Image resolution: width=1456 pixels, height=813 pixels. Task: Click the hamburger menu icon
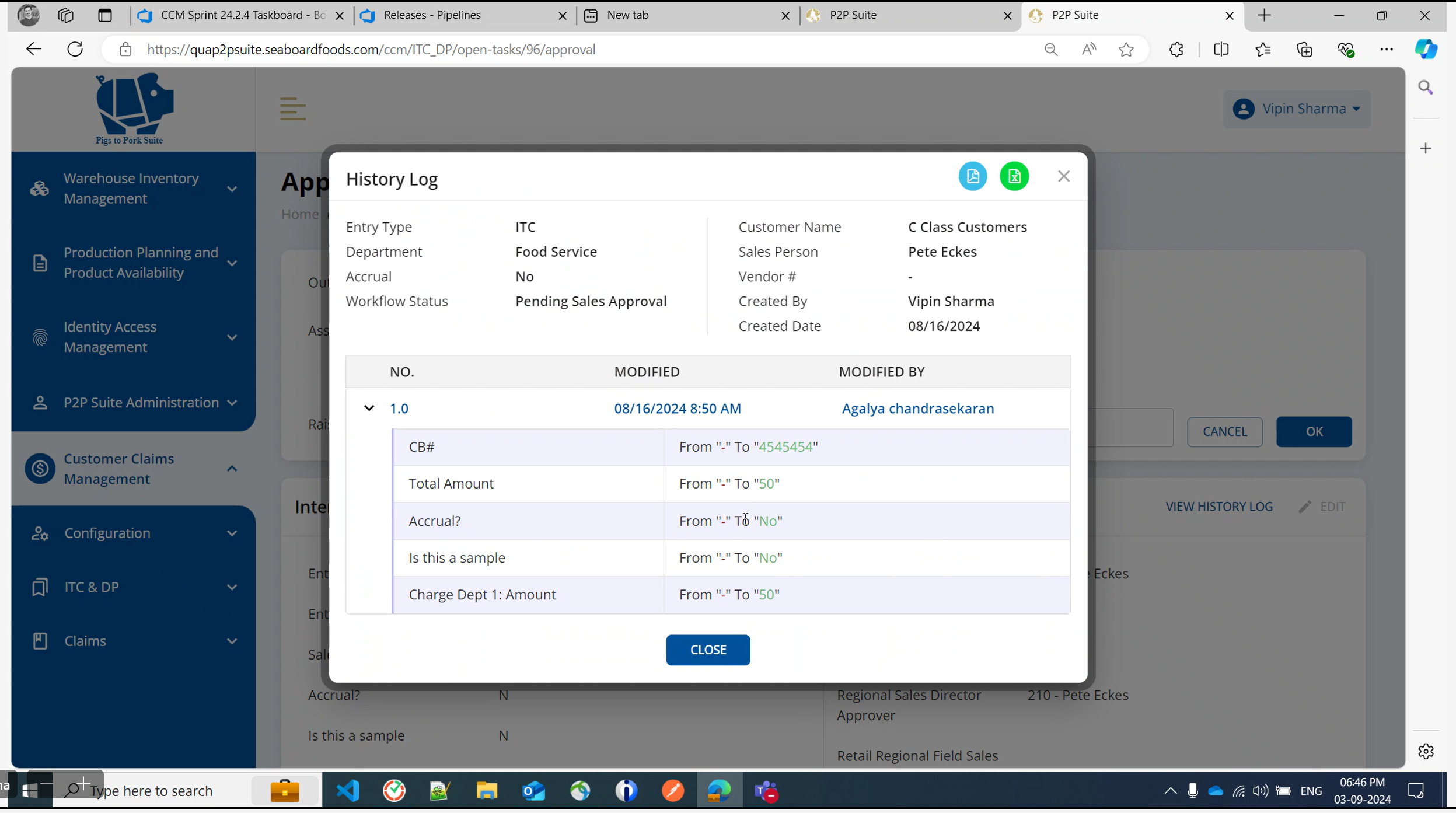point(292,109)
